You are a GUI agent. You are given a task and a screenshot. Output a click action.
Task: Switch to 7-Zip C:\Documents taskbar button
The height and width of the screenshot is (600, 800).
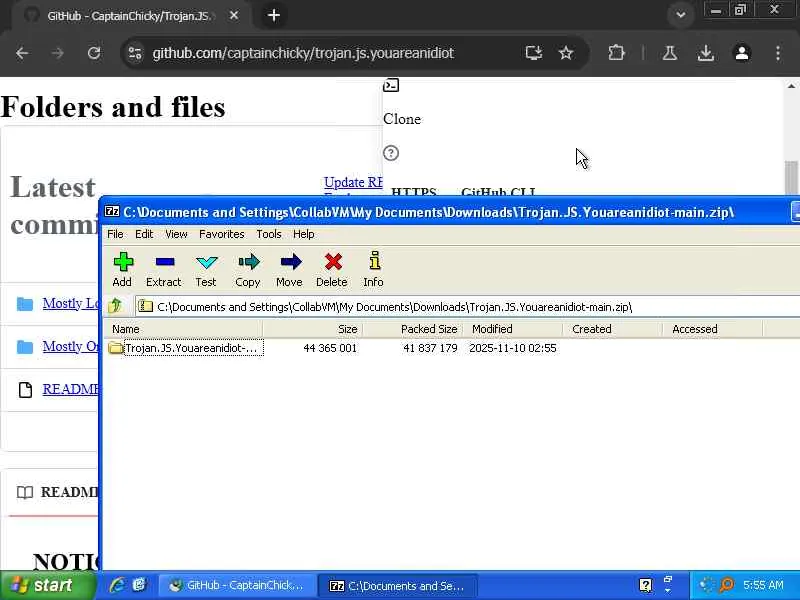coord(397,586)
